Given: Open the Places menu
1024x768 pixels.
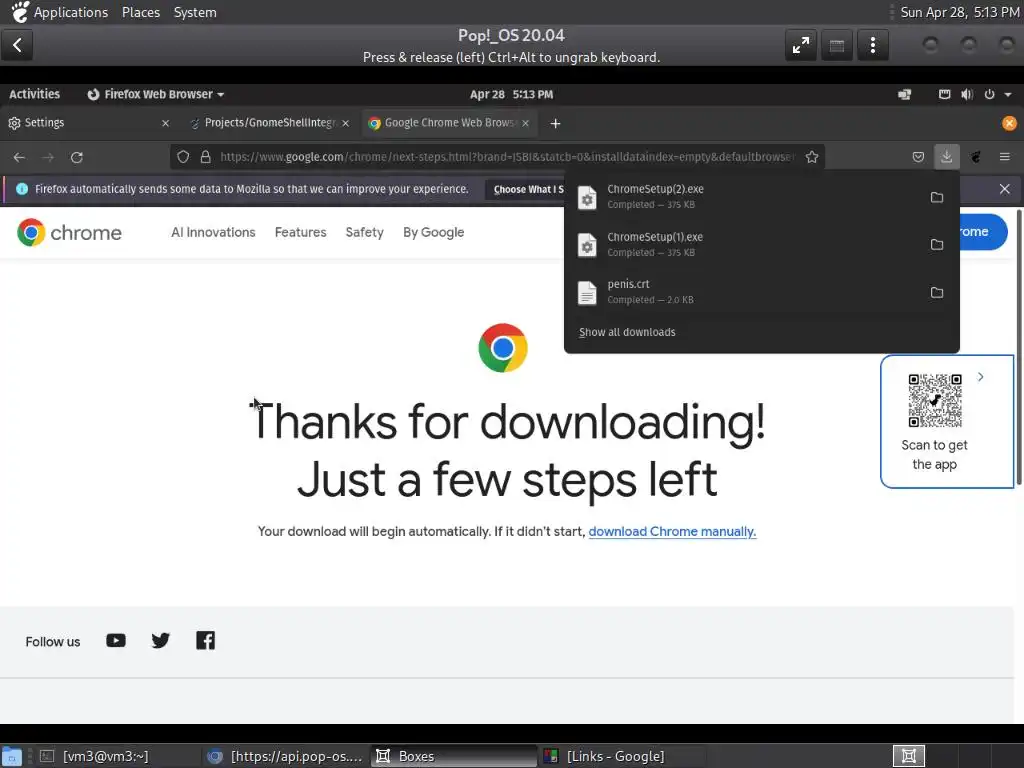Looking at the screenshot, I should point(140,12).
